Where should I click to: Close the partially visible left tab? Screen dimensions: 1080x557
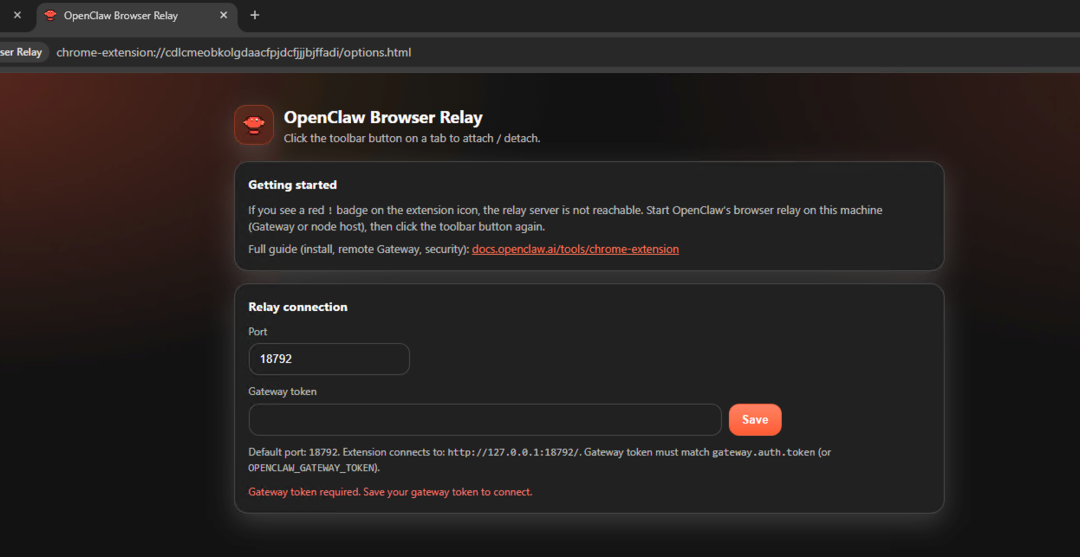coord(17,15)
